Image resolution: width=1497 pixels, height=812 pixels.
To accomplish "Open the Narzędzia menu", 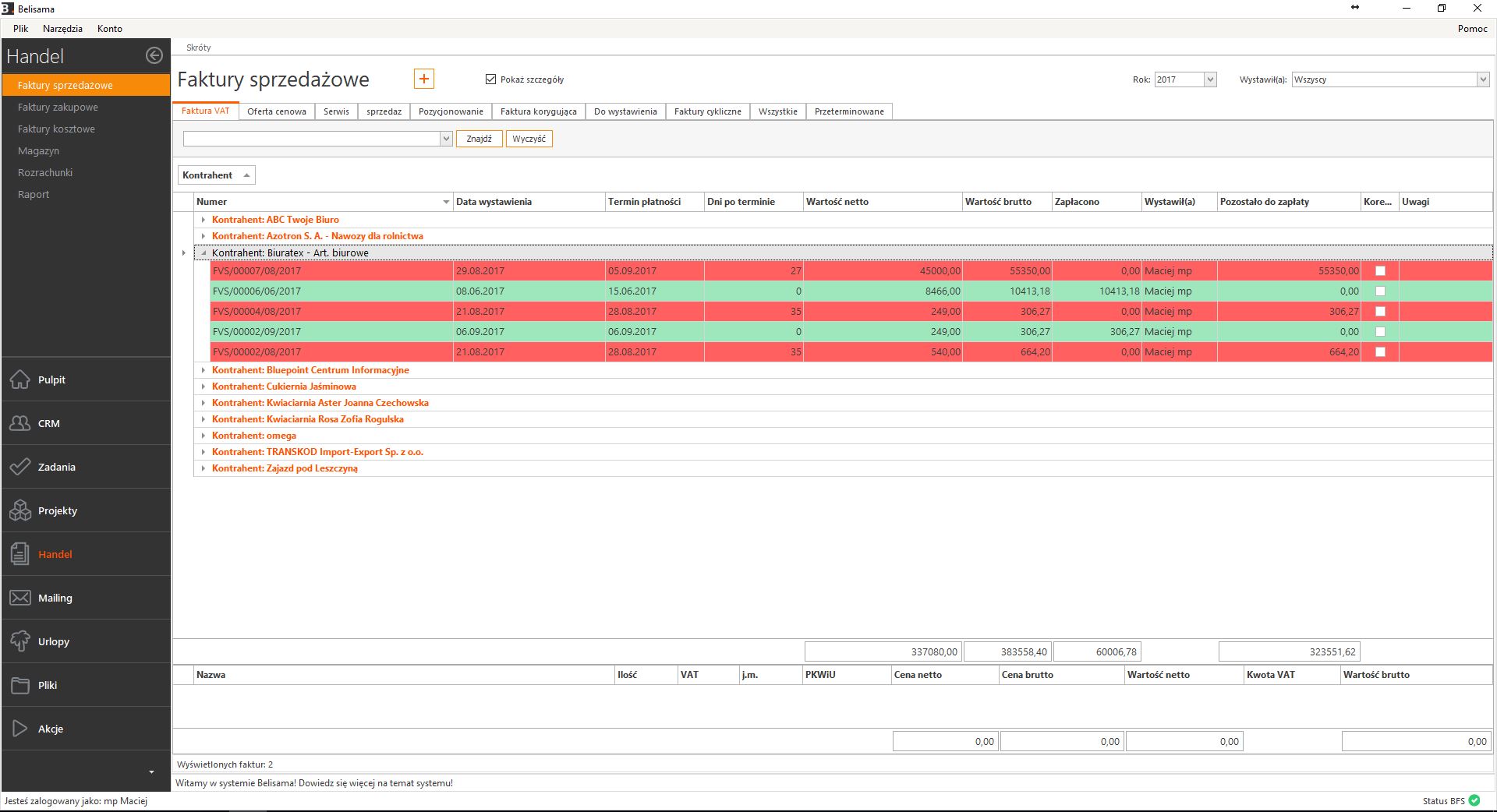I will 62,29.
